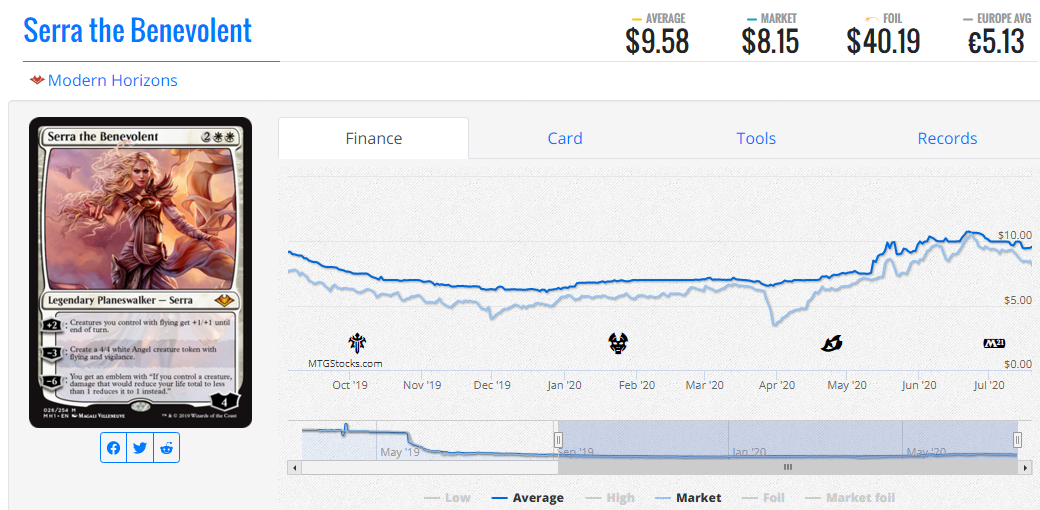
Task: Click the EUROPE AVG price €5.13
Action: point(996,42)
